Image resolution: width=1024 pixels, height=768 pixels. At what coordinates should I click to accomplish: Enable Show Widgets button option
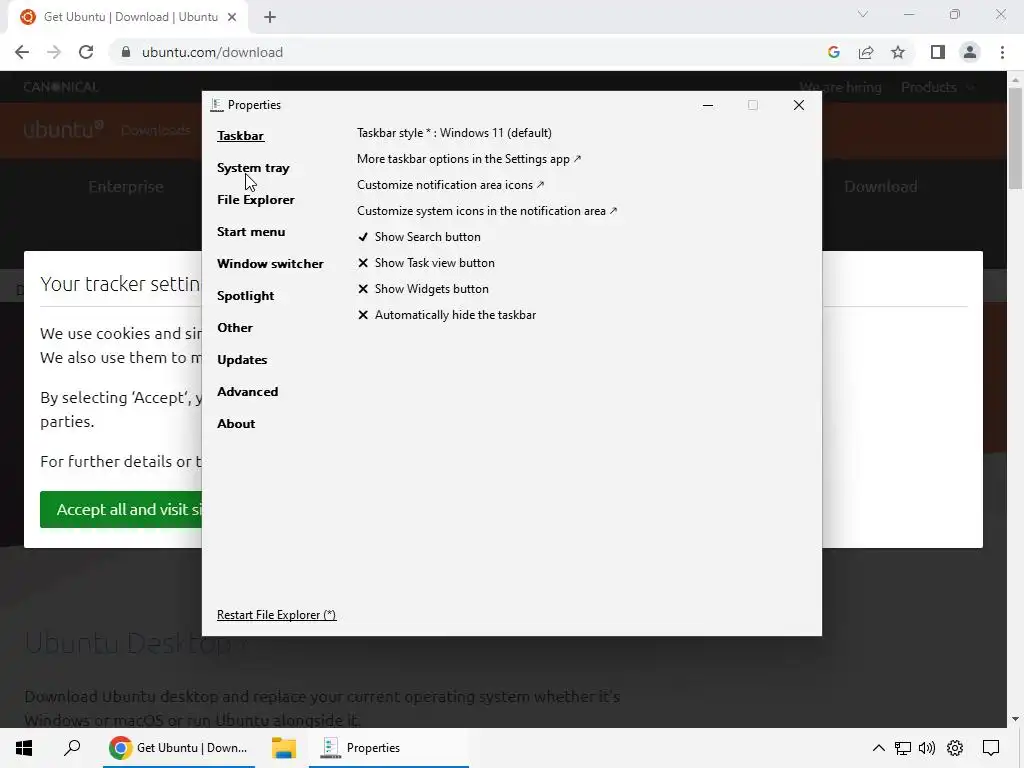[x=423, y=289]
